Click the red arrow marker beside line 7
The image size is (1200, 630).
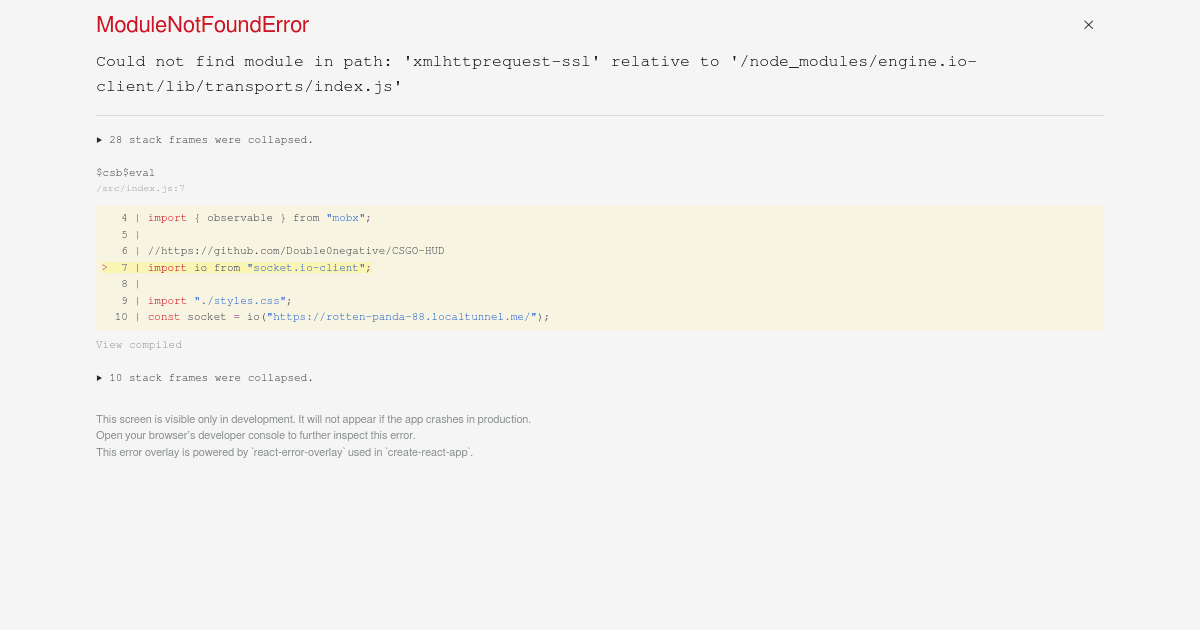(x=104, y=268)
